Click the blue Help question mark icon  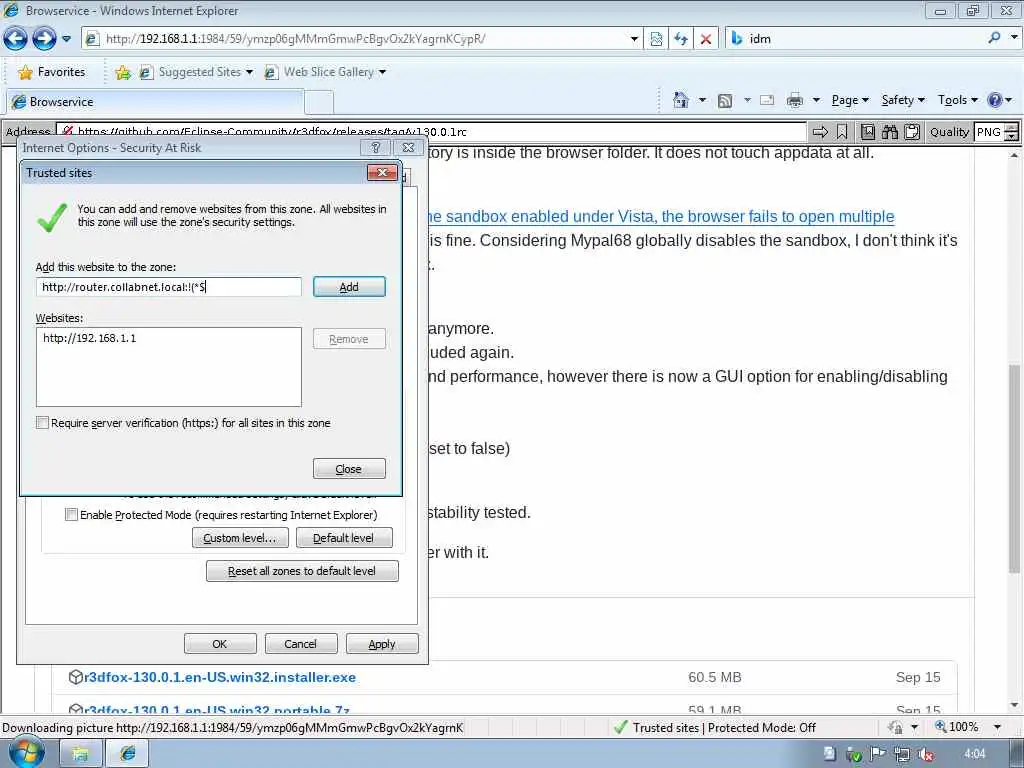(x=995, y=100)
